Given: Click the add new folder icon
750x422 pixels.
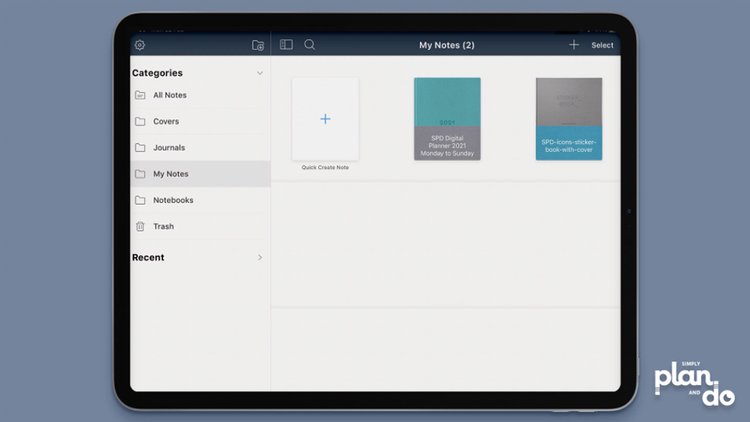Looking at the screenshot, I should click(258, 45).
